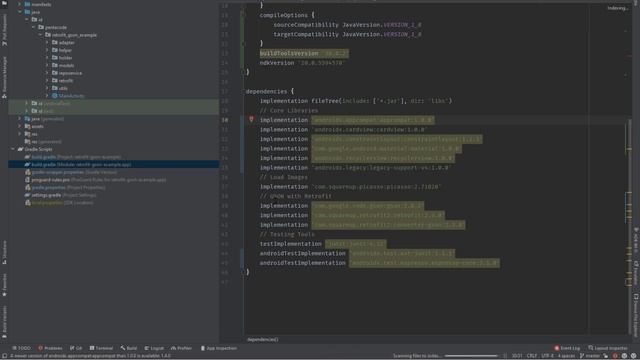Click the dependencies{} breadcrumb
Screen dimensions: 640x360
click(x=262, y=339)
